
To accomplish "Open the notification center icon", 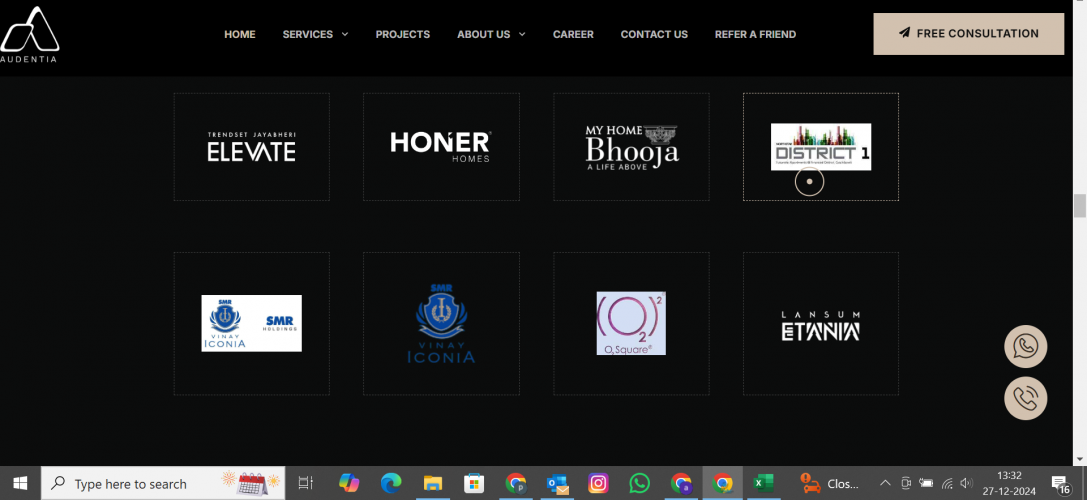I will click(x=1059, y=483).
